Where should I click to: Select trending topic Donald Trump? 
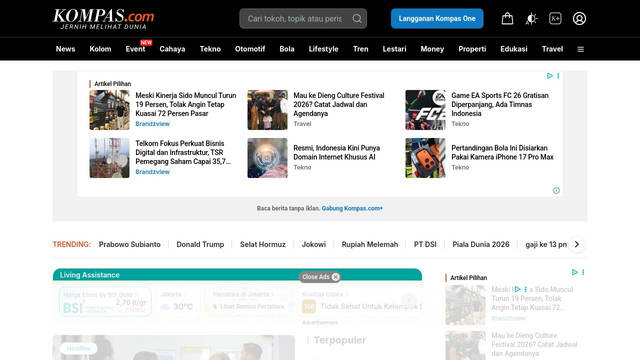200,244
